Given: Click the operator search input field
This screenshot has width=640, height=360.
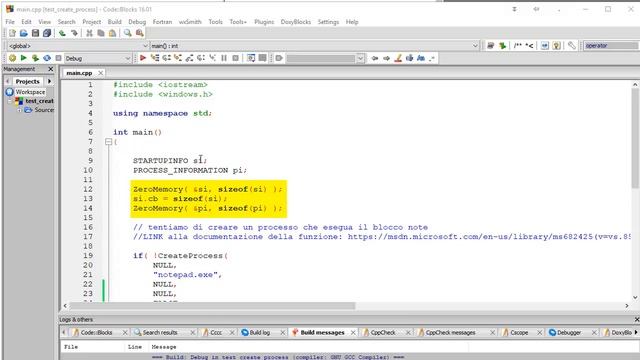Looking at the screenshot, I should [611, 46].
